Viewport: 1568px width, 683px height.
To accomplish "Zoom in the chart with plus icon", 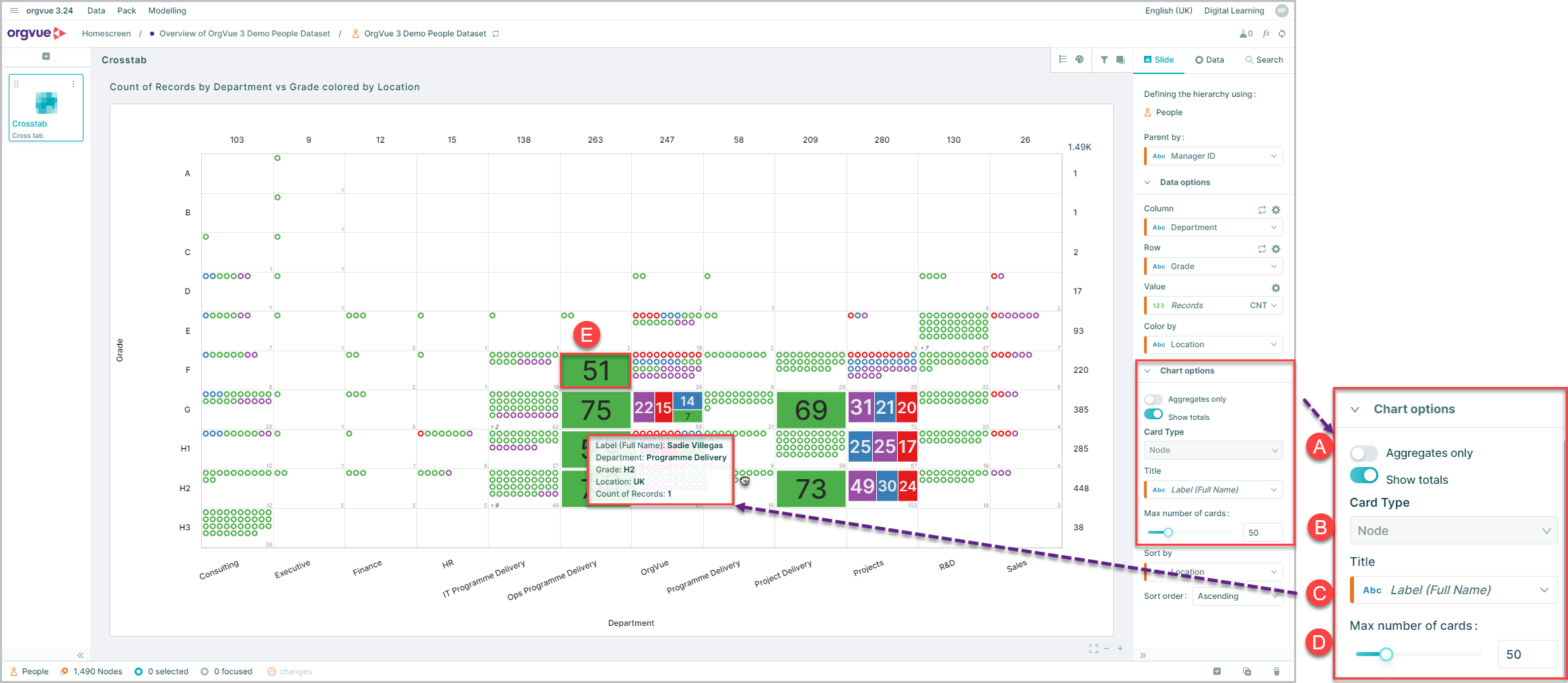I will [1120, 649].
